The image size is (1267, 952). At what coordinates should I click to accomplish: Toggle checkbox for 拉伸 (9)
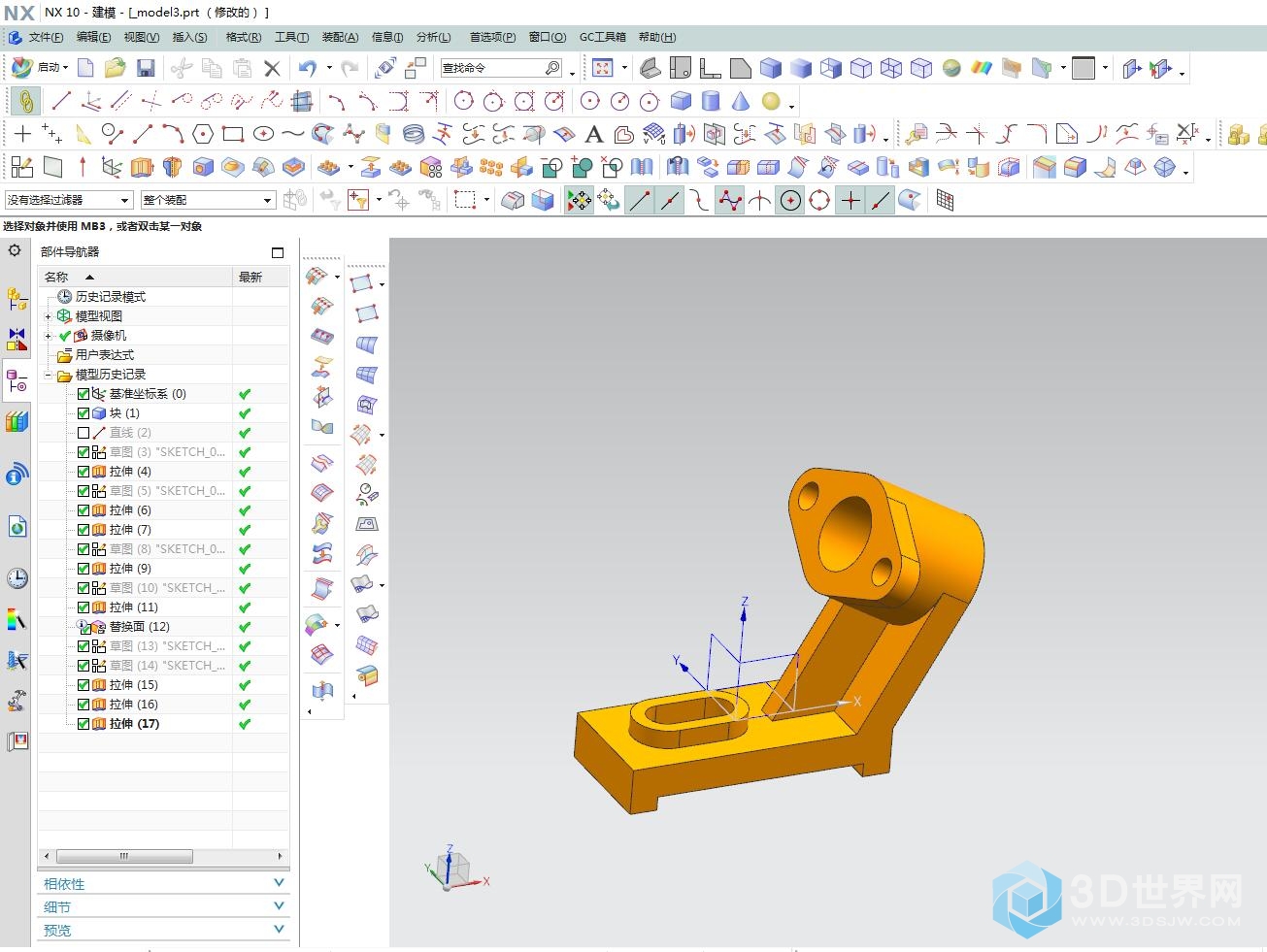click(x=83, y=569)
